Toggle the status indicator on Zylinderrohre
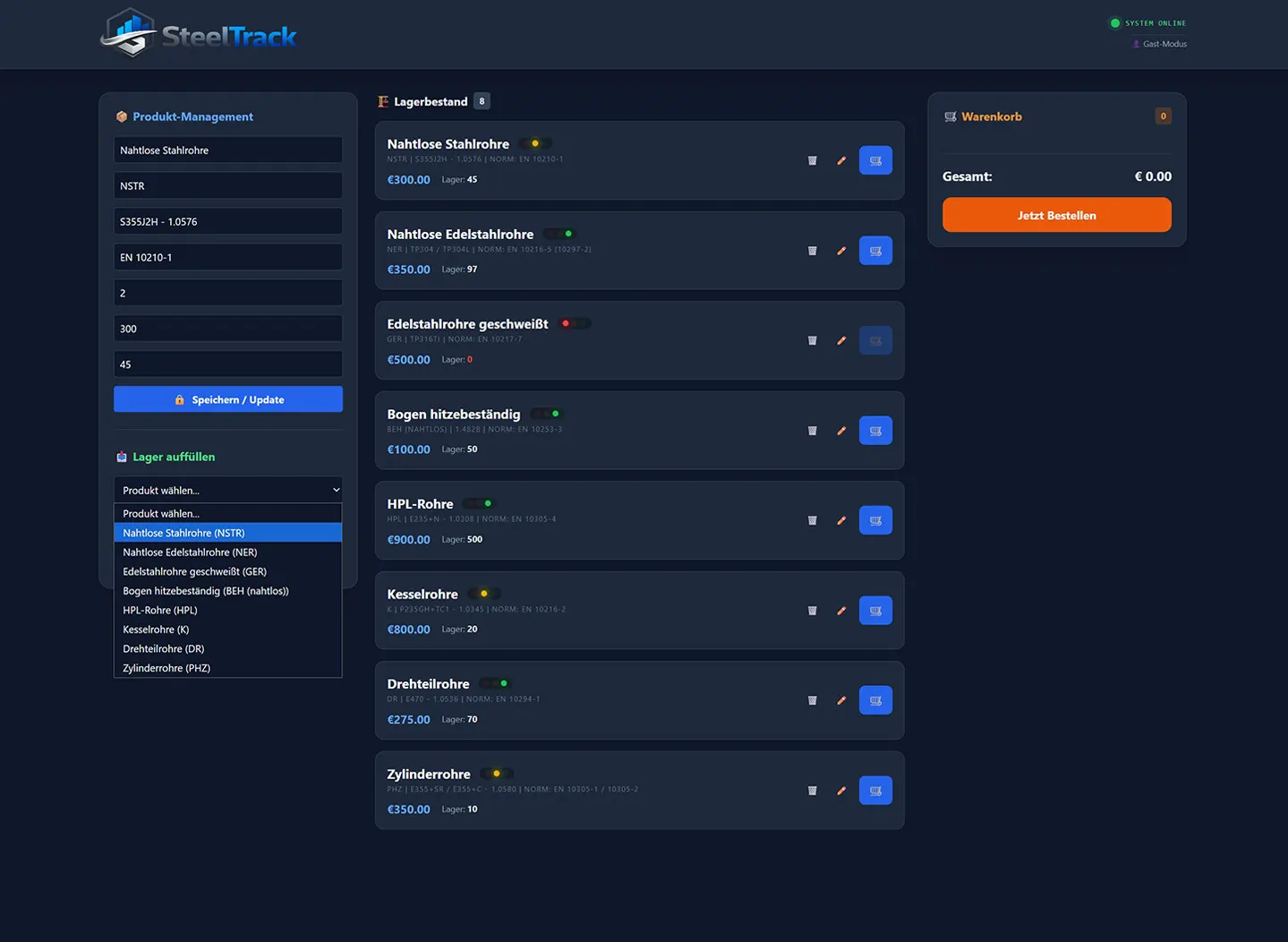The width and height of the screenshot is (1288, 942). (496, 773)
